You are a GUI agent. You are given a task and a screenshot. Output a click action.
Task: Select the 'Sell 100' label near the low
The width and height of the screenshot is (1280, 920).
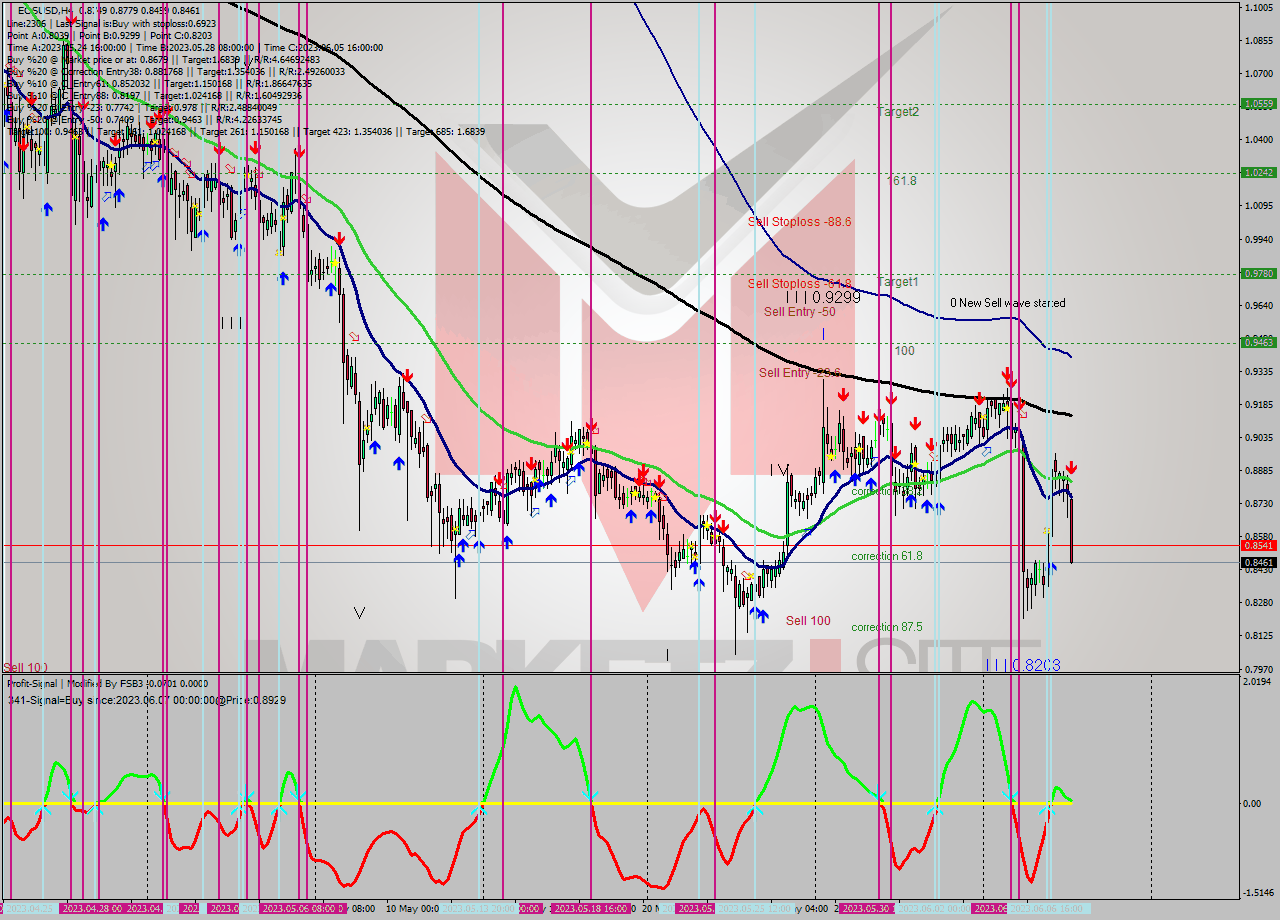(808, 621)
